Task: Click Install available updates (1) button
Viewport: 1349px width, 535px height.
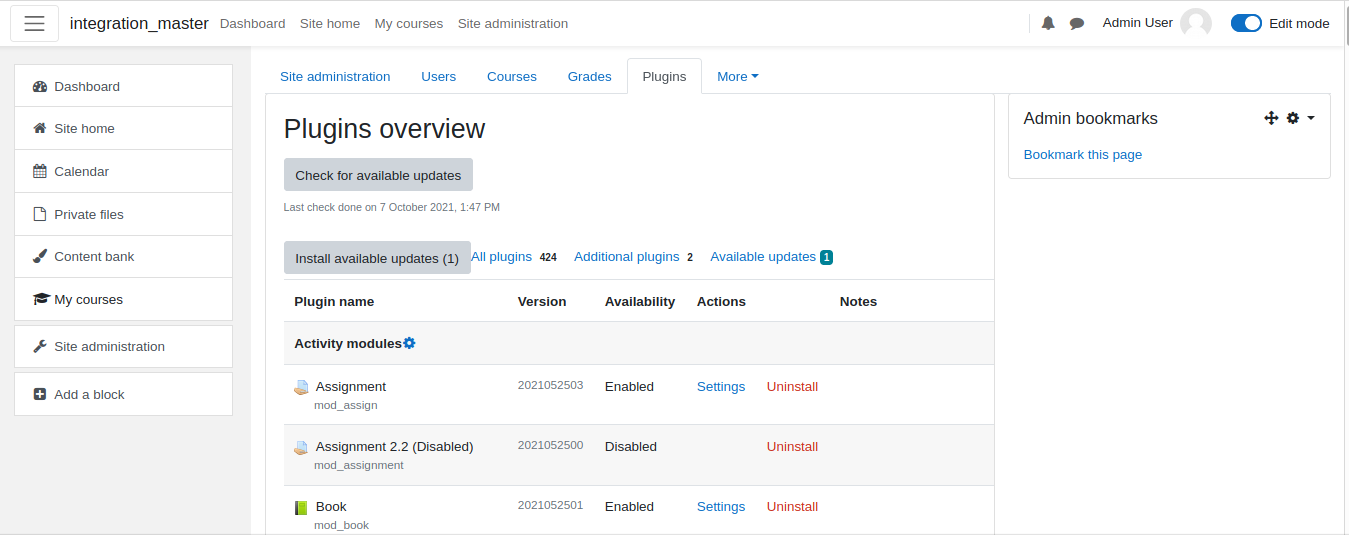Action: coord(377,258)
